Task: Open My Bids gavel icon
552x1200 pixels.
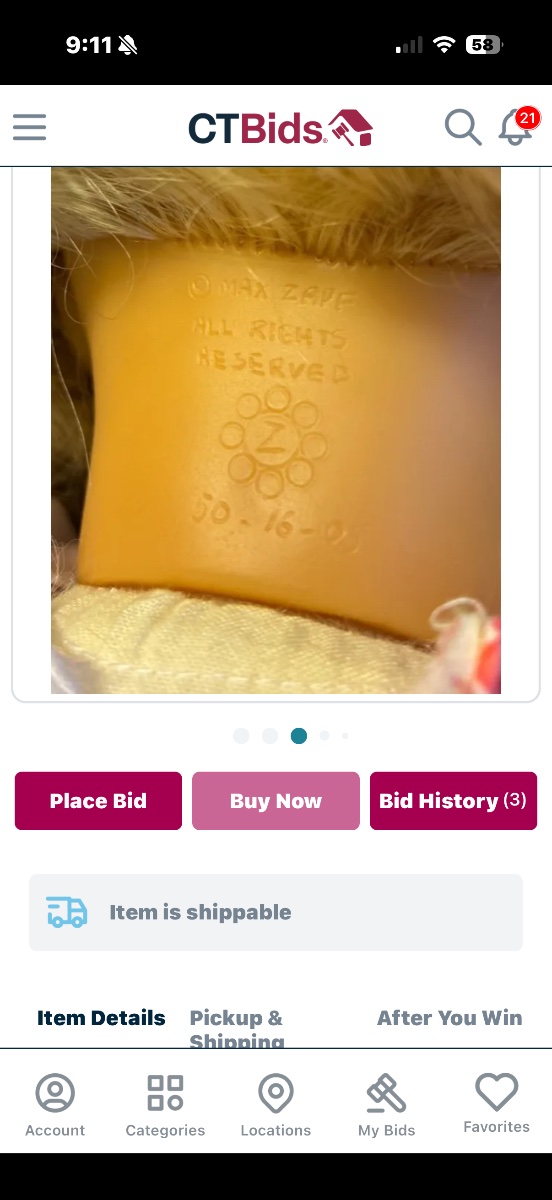Action: pyautogui.click(x=386, y=1105)
